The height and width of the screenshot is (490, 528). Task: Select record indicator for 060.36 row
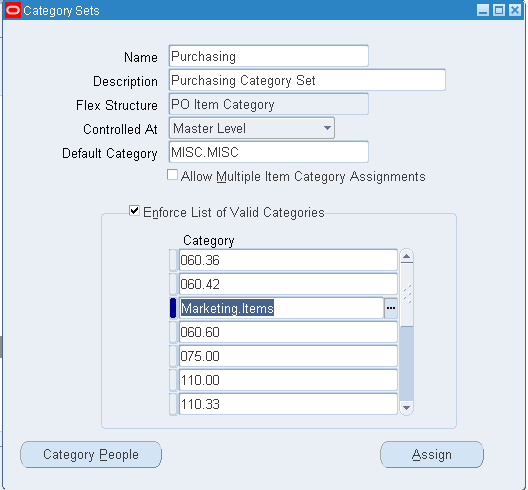[173, 260]
